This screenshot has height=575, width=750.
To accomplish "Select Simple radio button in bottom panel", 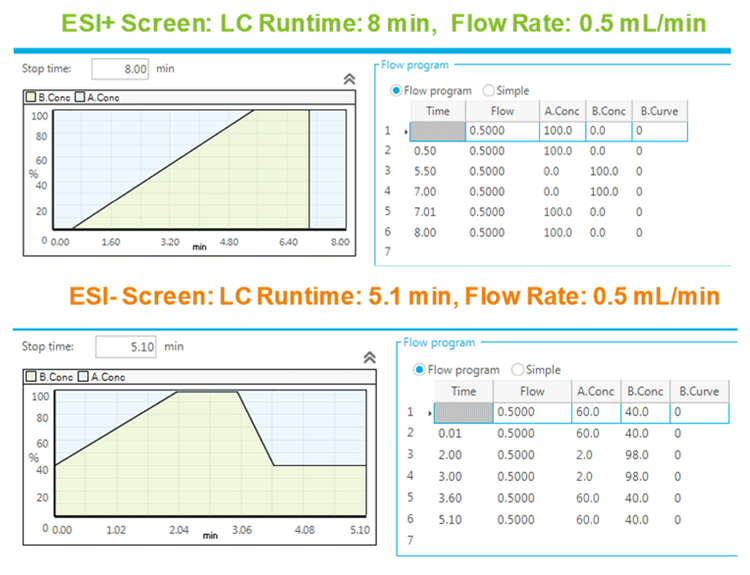I will 517,370.
